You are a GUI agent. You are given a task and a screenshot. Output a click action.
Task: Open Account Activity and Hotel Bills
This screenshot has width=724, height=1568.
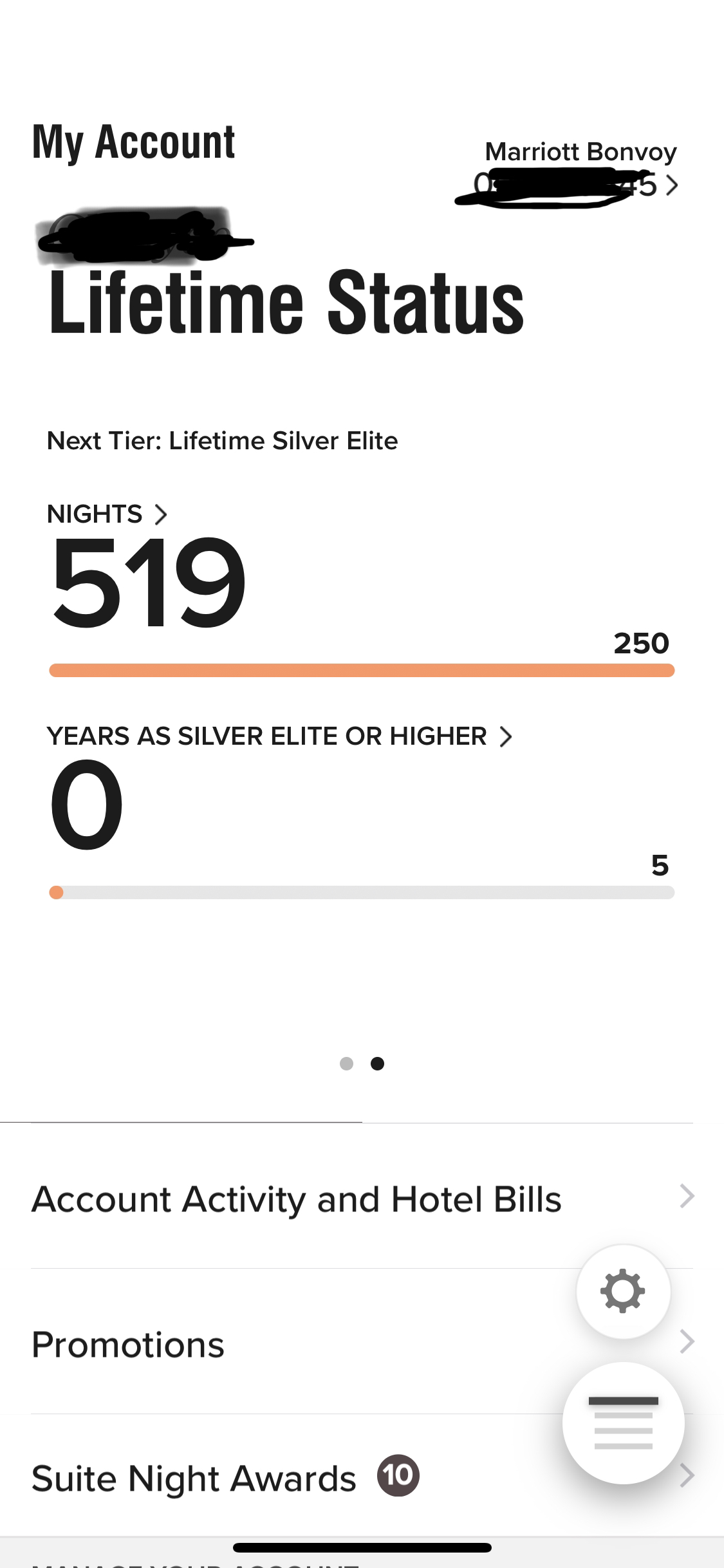(x=362, y=1198)
